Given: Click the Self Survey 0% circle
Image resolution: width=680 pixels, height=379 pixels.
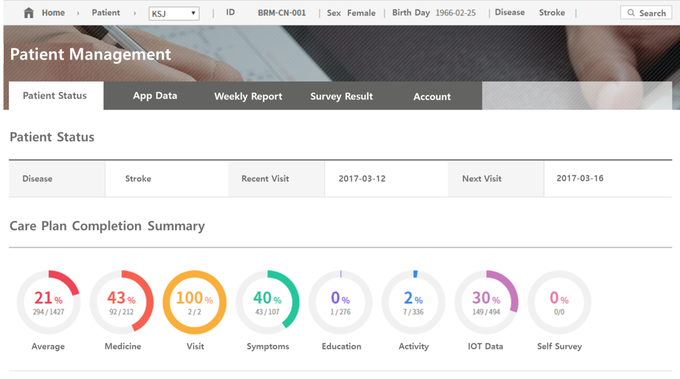Looking at the screenshot, I should [559, 302].
